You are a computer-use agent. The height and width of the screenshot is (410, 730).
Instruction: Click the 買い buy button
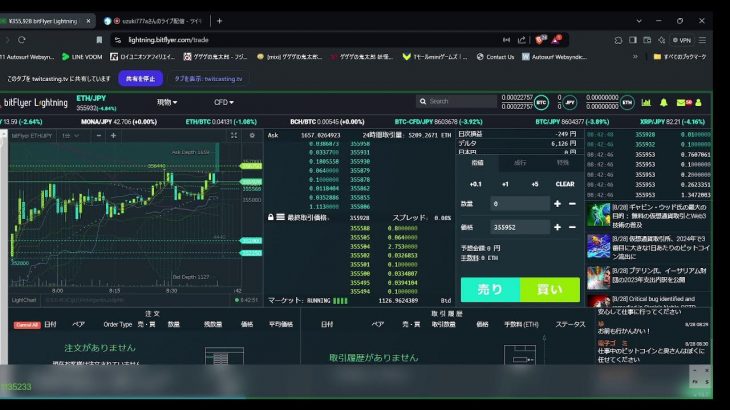pyautogui.click(x=550, y=289)
